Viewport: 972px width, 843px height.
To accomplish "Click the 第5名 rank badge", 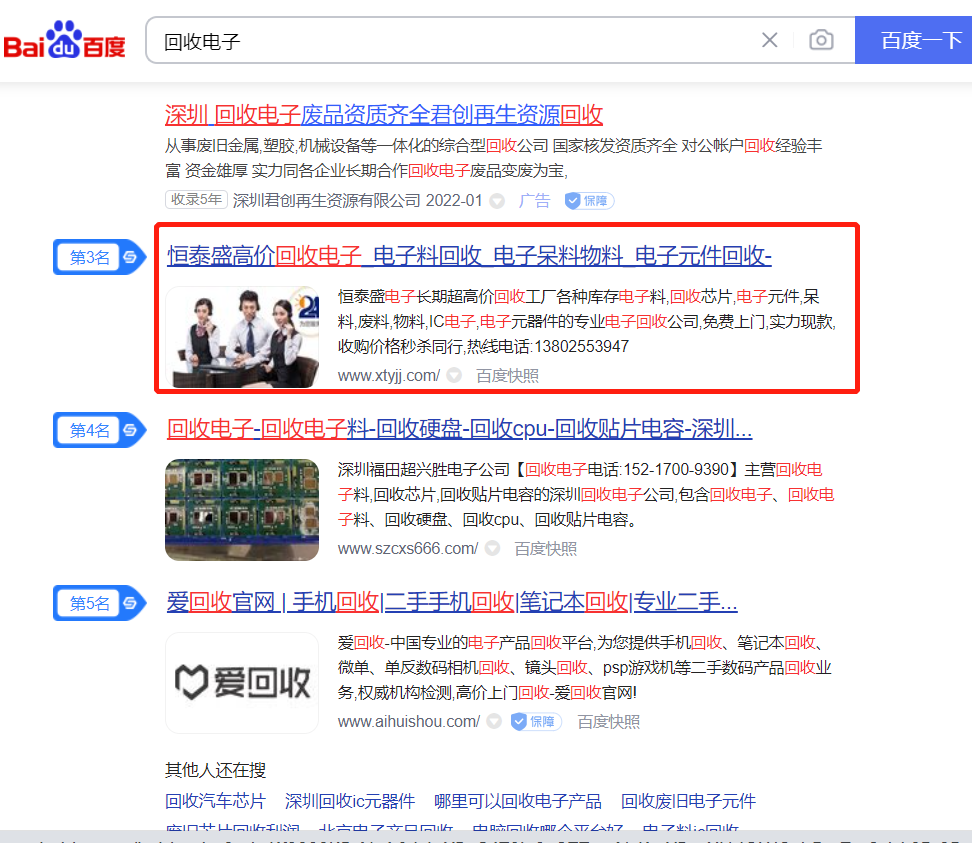I will tap(99, 602).
